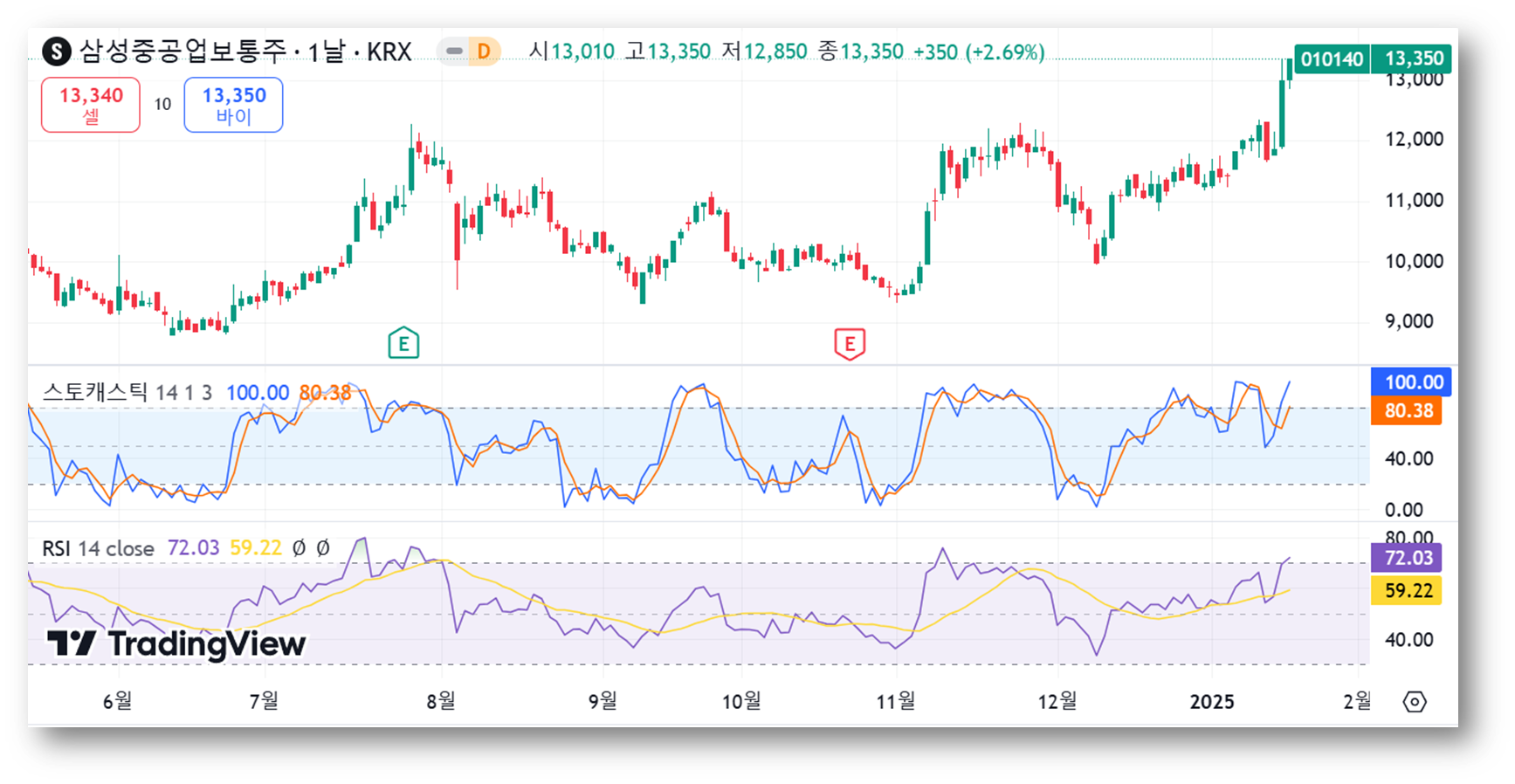Select the 삼성중공업보통주 symbol title

[183, 52]
